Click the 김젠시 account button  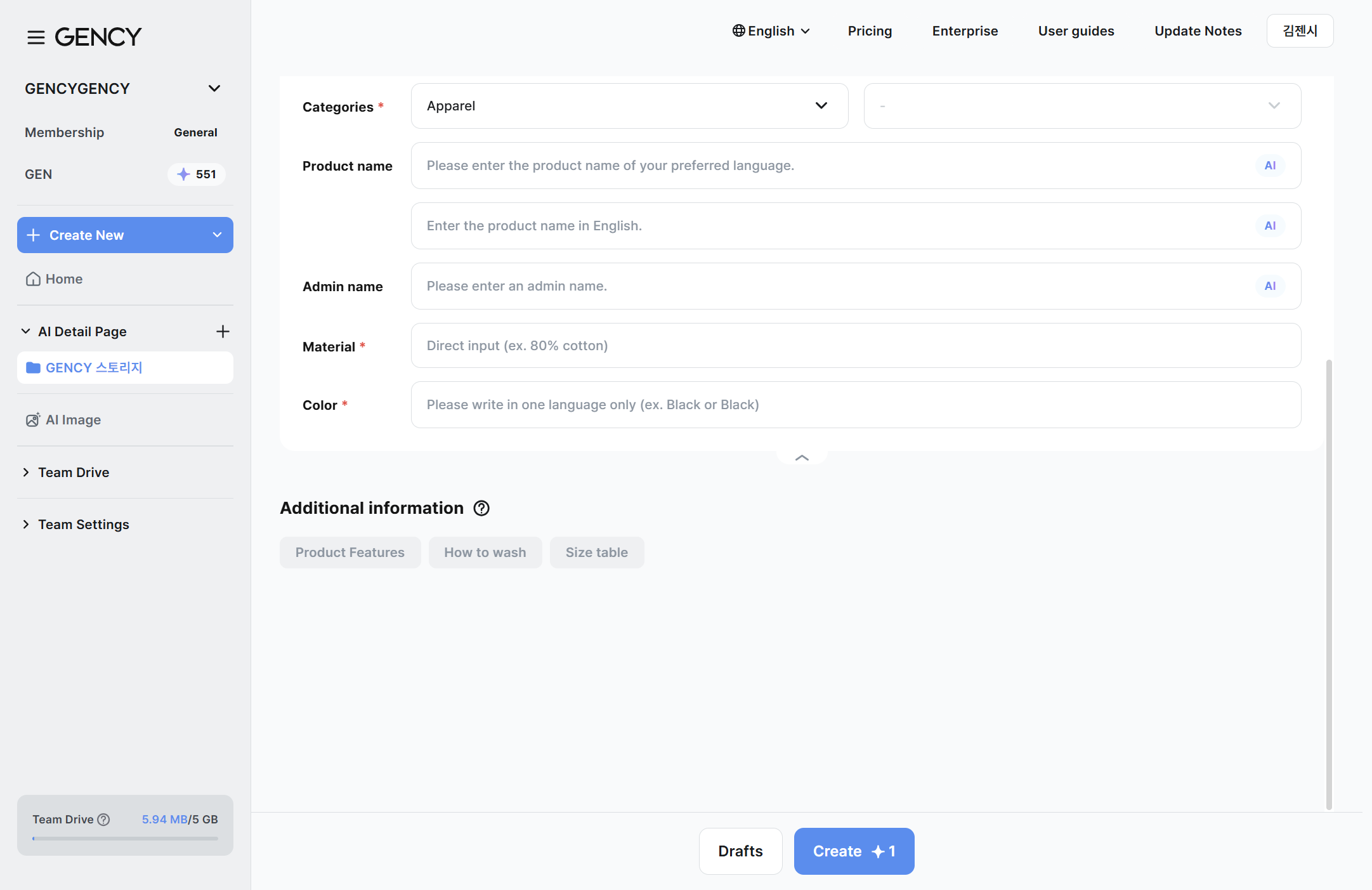[x=1300, y=31]
